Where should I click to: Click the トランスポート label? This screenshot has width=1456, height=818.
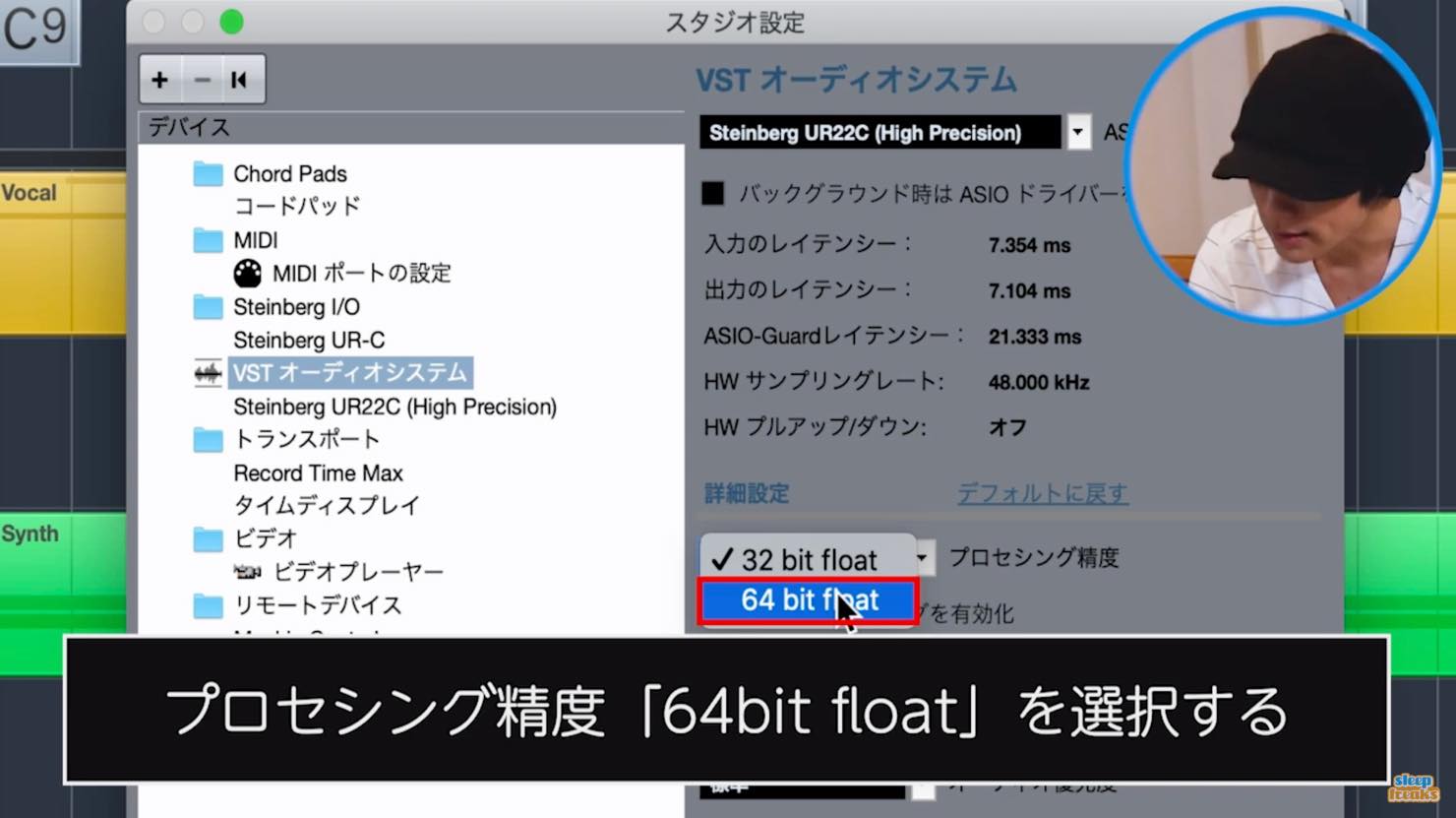[306, 439]
